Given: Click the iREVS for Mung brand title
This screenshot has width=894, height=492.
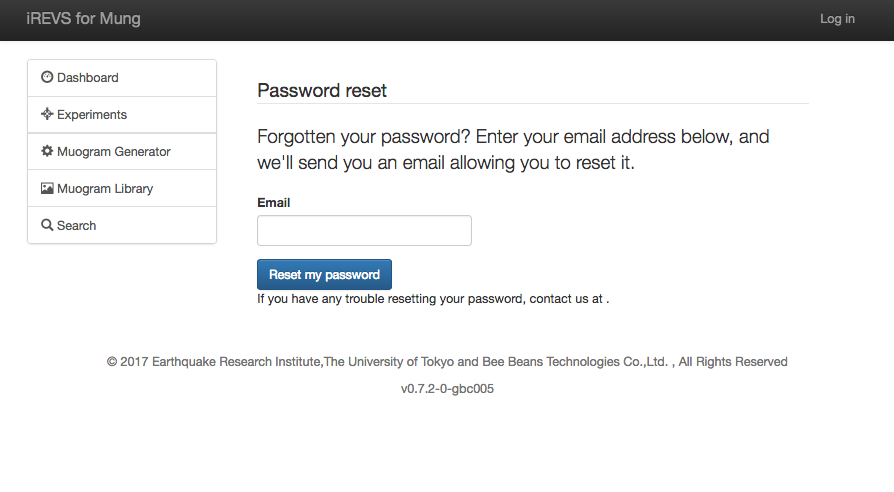Looking at the screenshot, I should [x=83, y=19].
